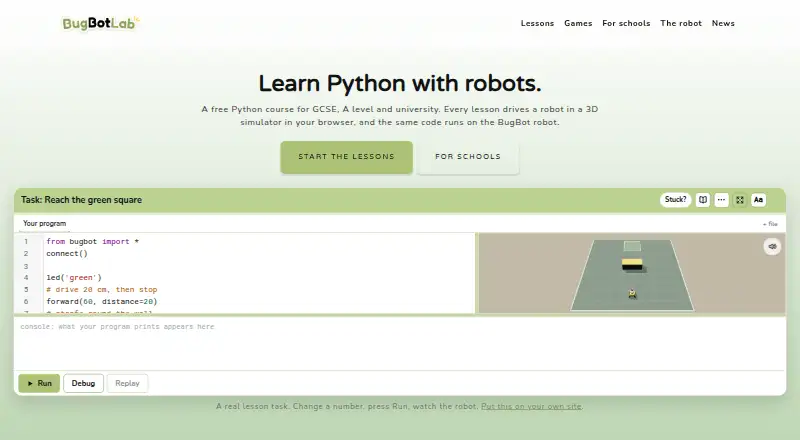This screenshot has height=440, width=800.
Task: Click line number 4 in the gutter
Action: pyautogui.click(x=26, y=278)
